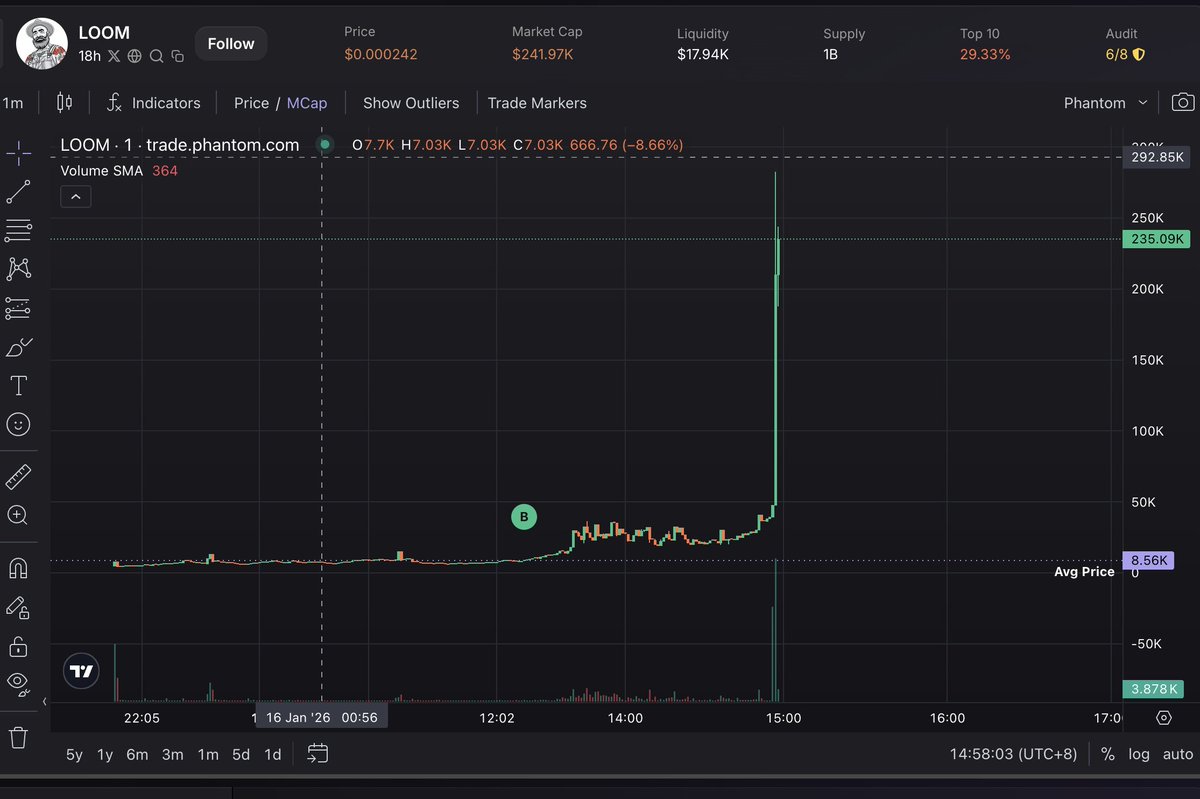
Task: Select the brush drawing tool
Action: pos(18,347)
